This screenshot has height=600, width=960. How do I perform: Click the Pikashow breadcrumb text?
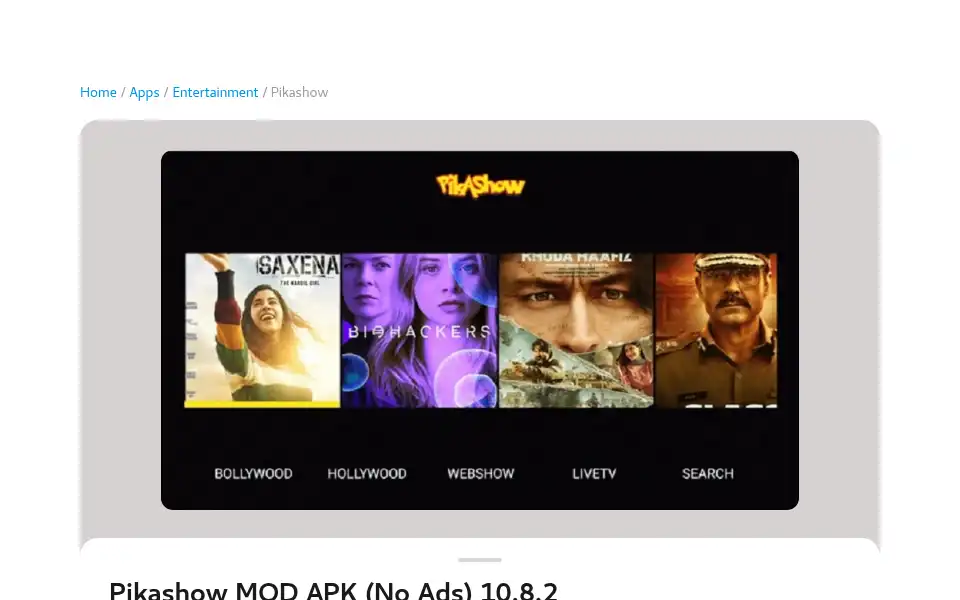click(299, 92)
